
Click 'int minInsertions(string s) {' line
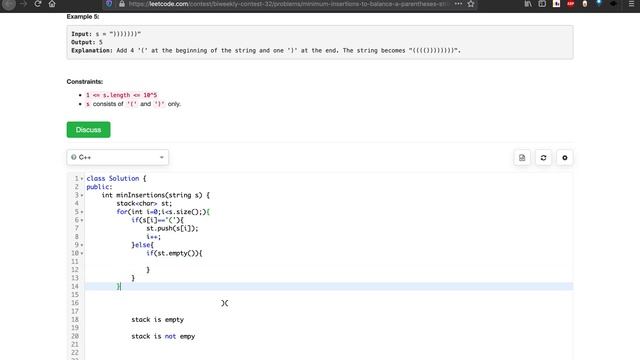coord(156,195)
